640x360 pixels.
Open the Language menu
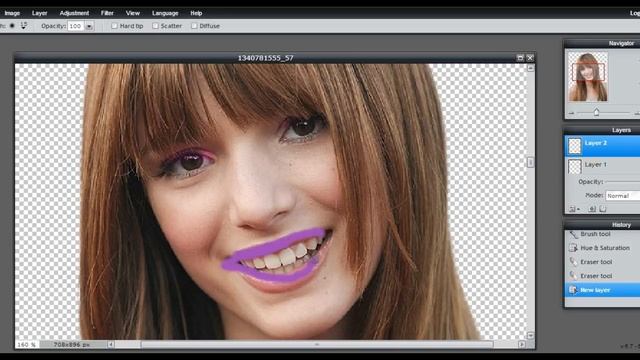(165, 13)
